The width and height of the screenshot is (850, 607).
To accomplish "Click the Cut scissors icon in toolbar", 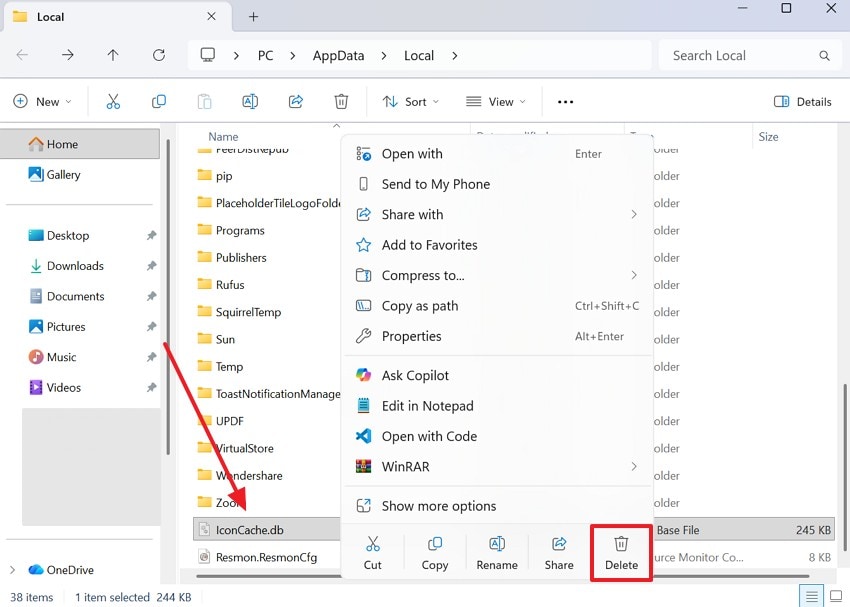I will coord(113,101).
